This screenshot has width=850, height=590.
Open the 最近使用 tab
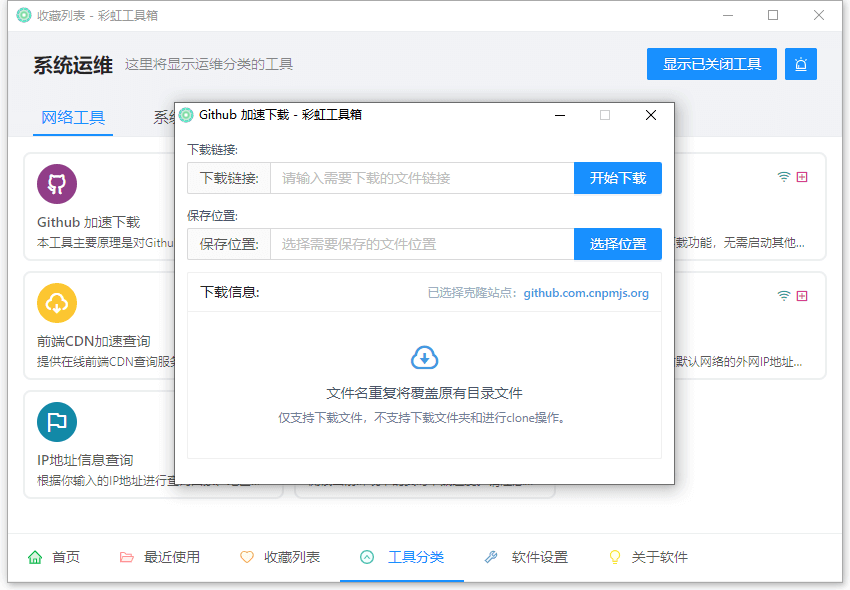[159, 557]
